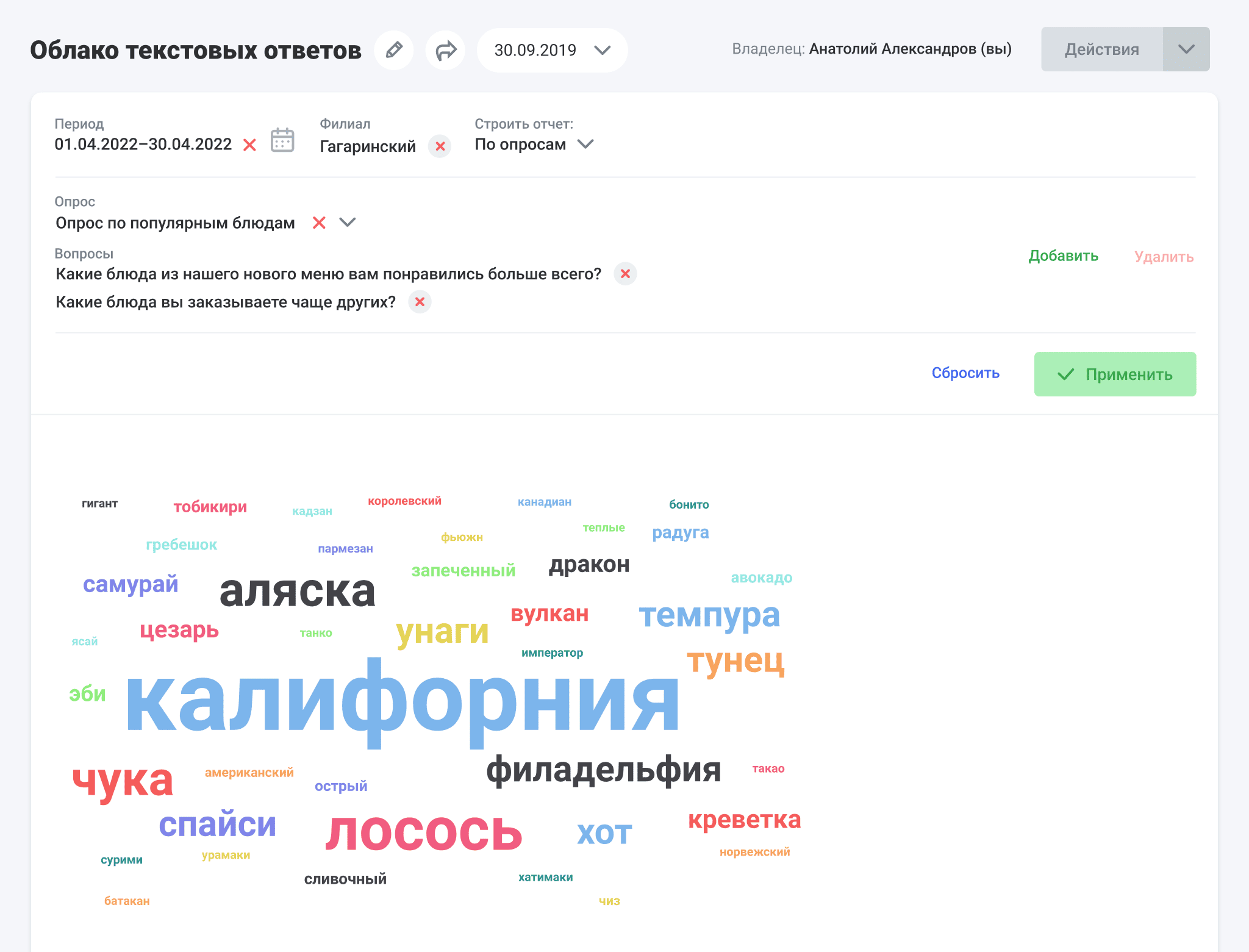Click the Действия button
The height and width of the screenshot is (952, 1249).
1101,49
